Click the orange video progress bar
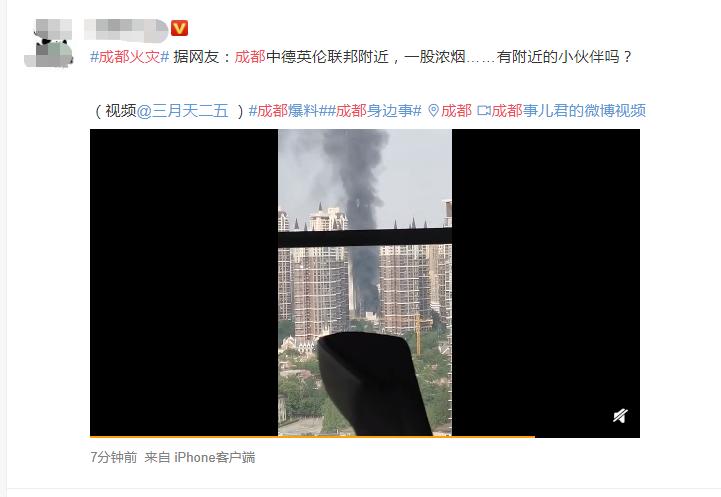The image size is (721, 497). coord(312,437)
